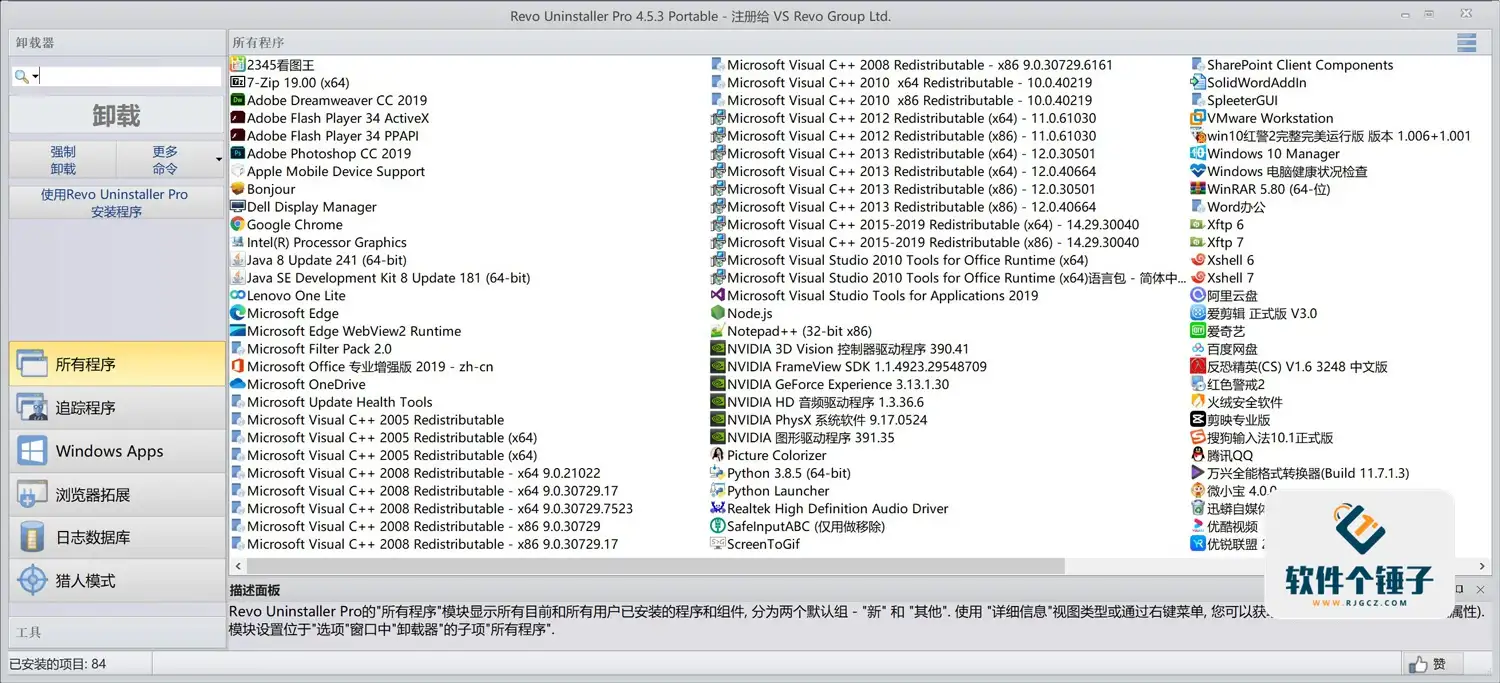
Task: Select the Google Chrome icon in the list
Action: [238, 224]
